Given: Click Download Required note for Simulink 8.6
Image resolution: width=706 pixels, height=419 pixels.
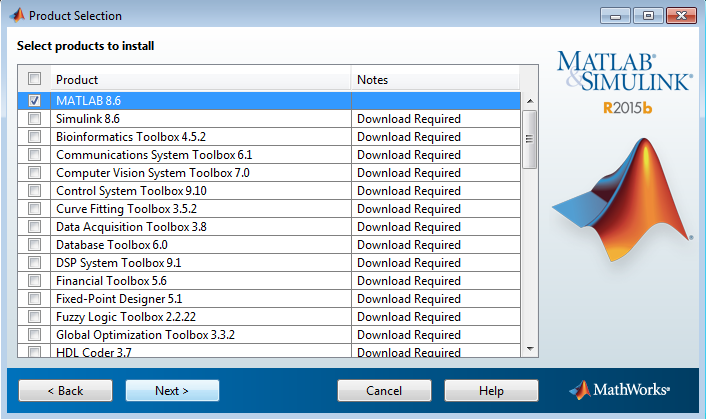Looking at the screenshot, I should pyautogui.click(x=409, y=119).
